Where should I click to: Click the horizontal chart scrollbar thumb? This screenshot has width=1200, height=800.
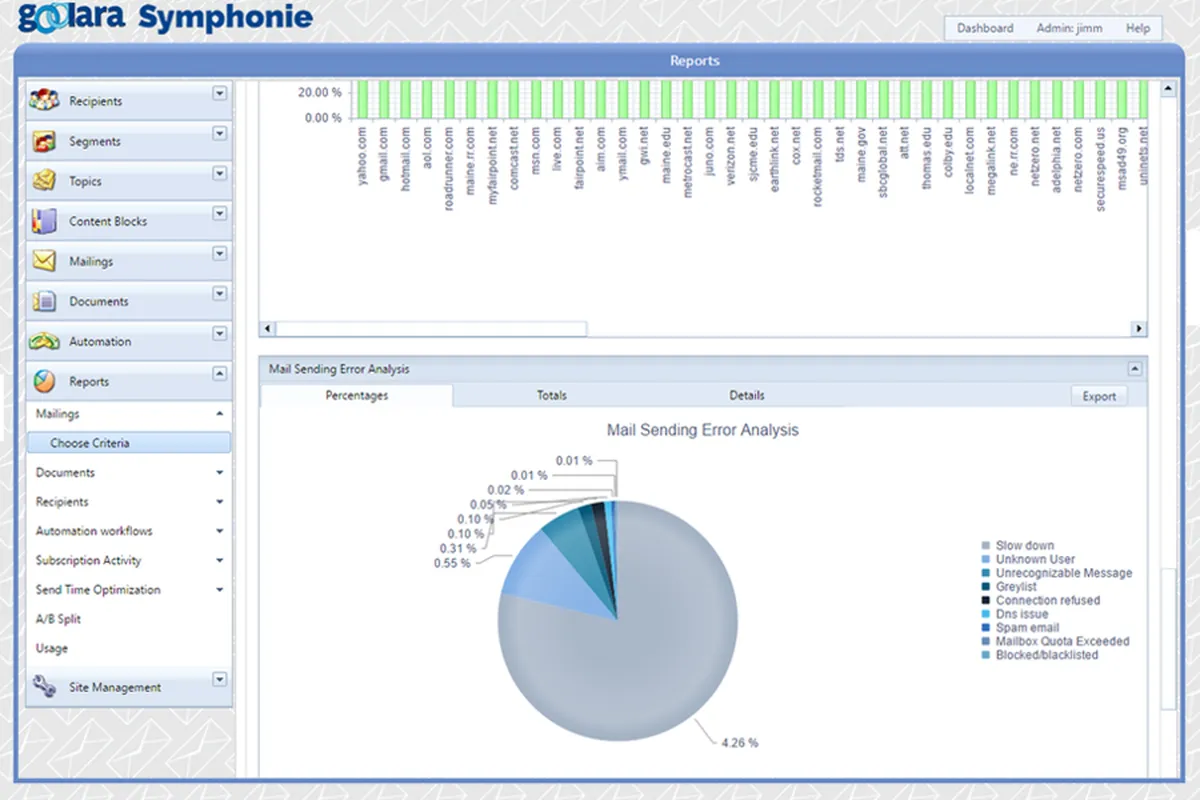[x=431, y=329]
